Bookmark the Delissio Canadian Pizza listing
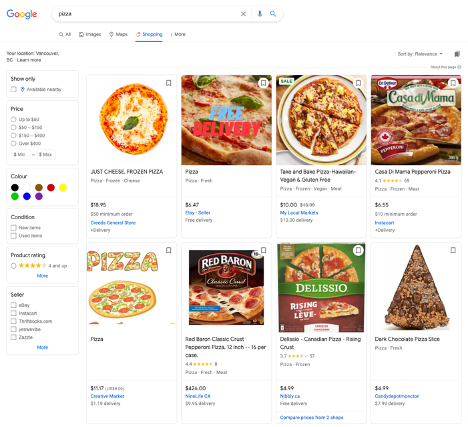468x427 pixels. tap(358, 250)
